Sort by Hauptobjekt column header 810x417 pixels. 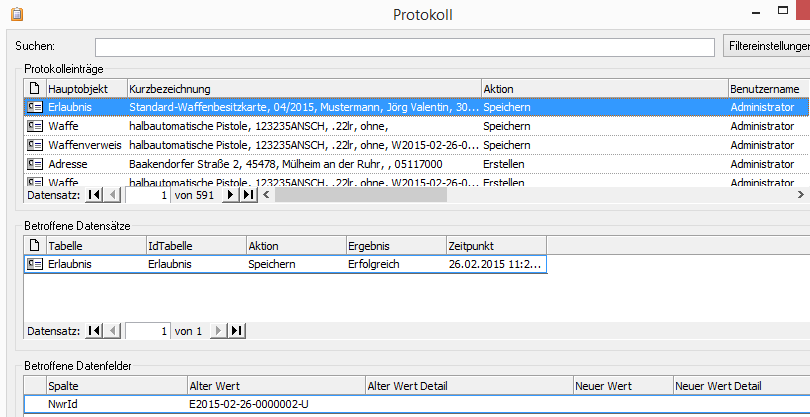click(85, 89)
